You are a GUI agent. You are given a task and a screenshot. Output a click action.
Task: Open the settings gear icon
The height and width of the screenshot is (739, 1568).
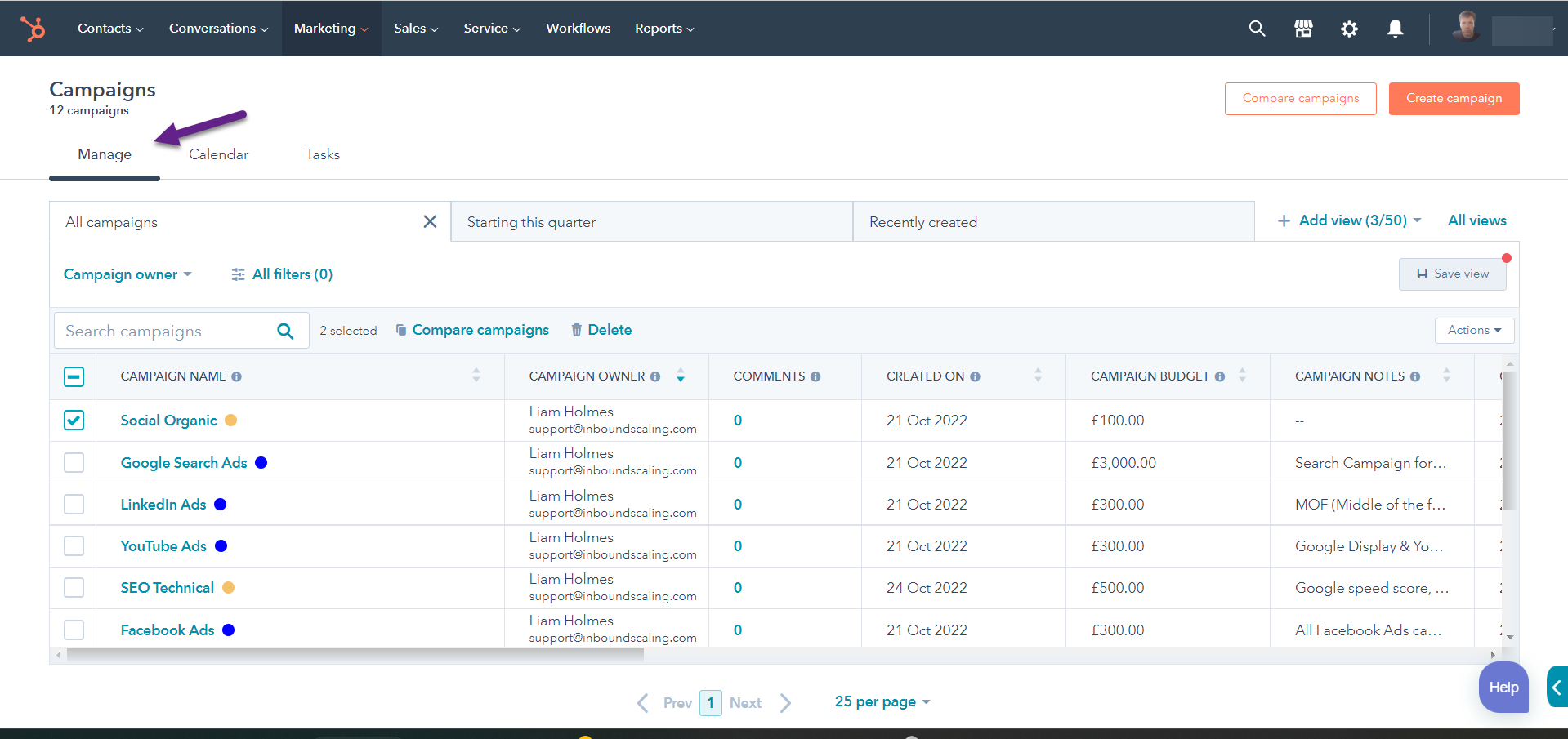1349,29
